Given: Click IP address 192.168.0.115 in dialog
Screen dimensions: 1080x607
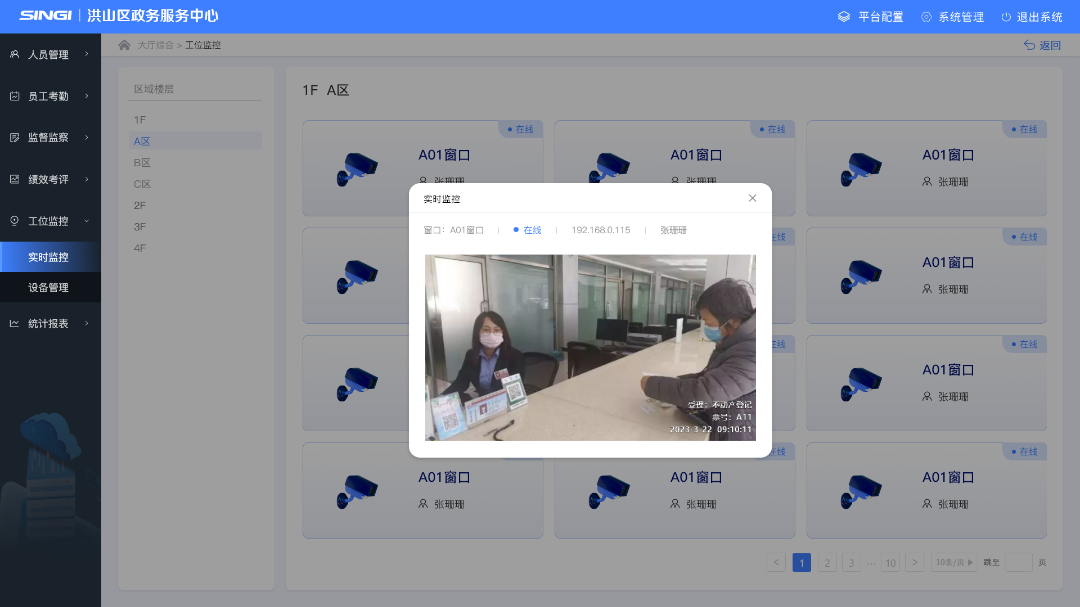Looking at the screenshot, I should [x=601, y=230].
